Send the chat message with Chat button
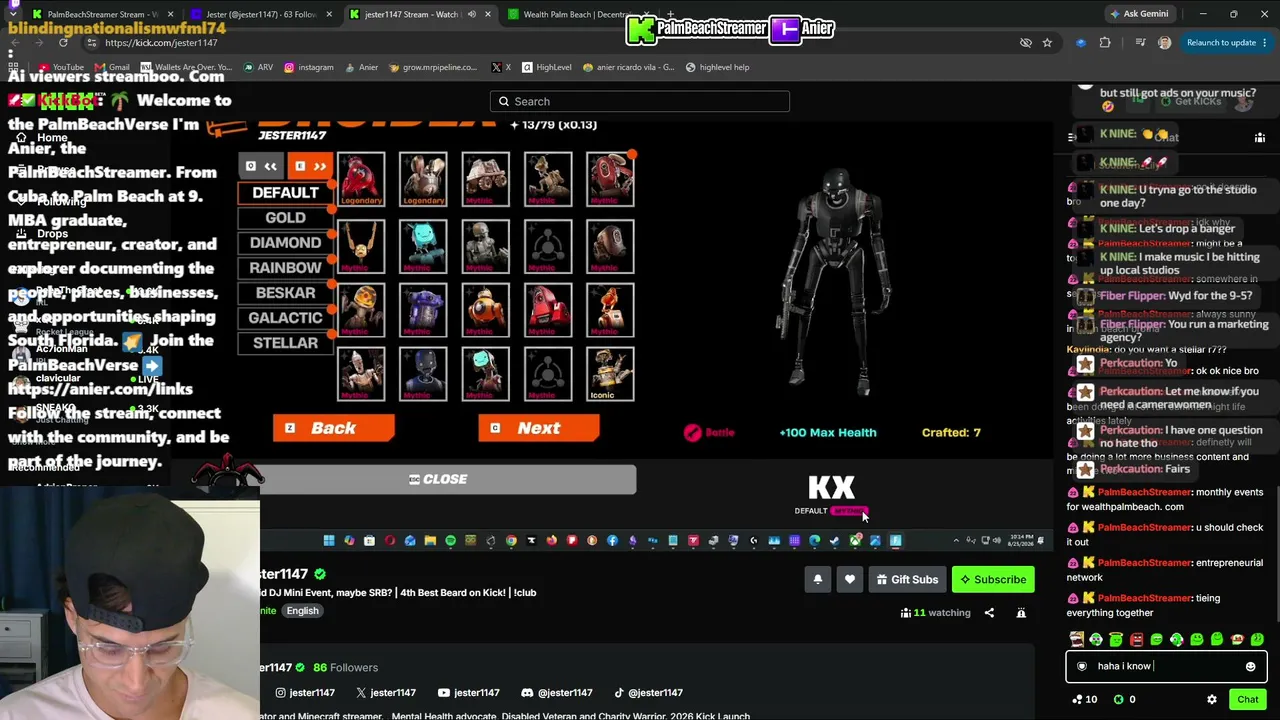Image resolution: width=1280 pixels, height=720 pixels. click(1247, 700)
